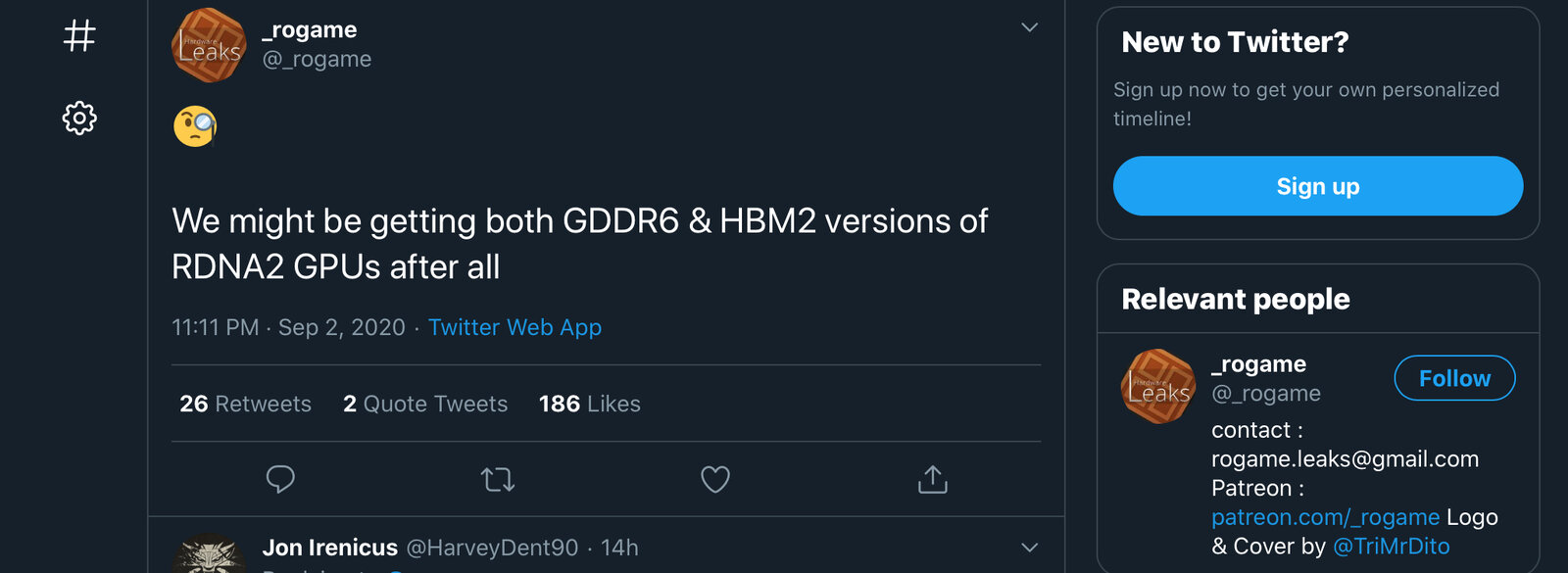Click the blue Sign up button

[1318, 186]
